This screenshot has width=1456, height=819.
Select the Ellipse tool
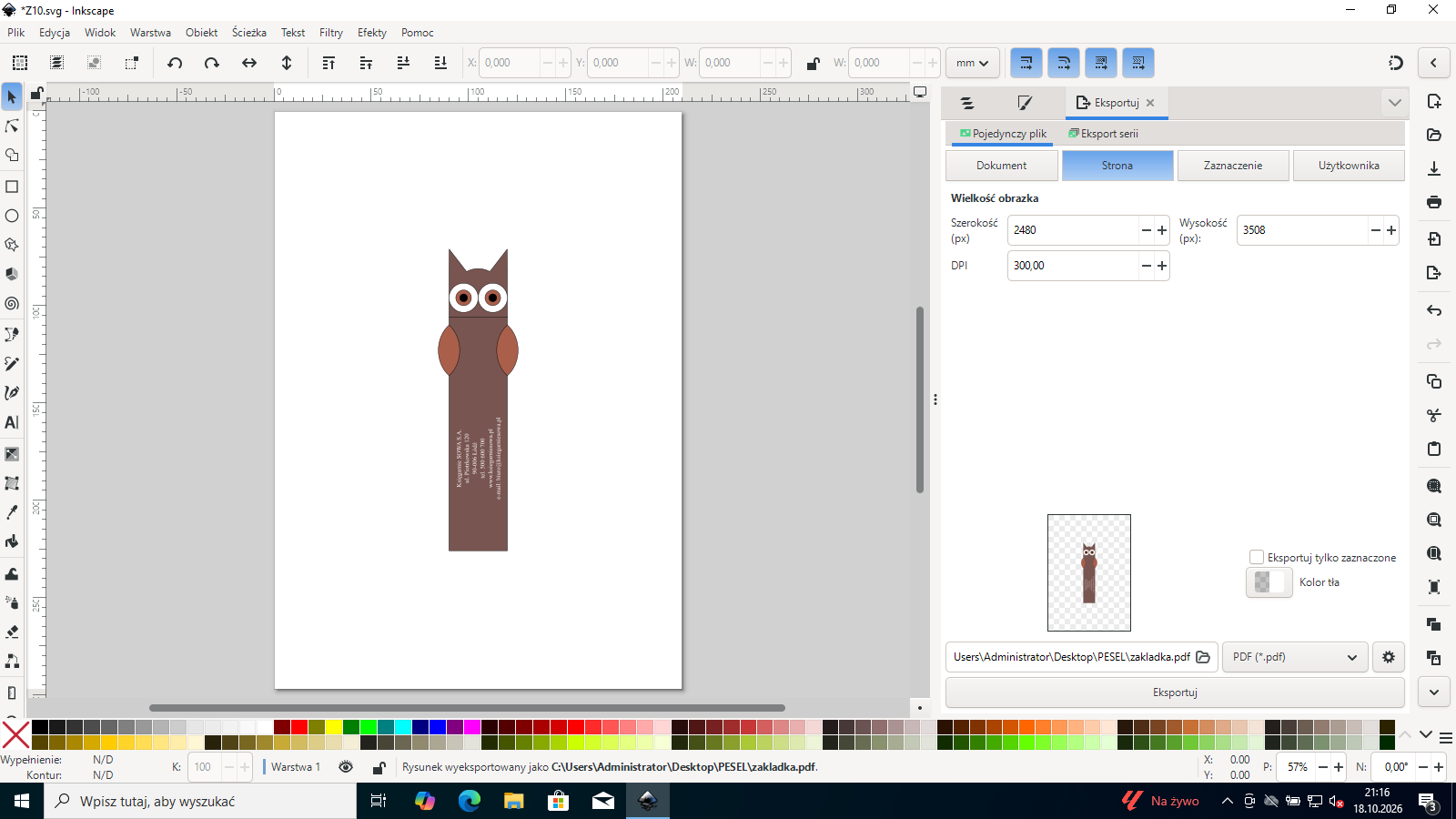point(12,216)
